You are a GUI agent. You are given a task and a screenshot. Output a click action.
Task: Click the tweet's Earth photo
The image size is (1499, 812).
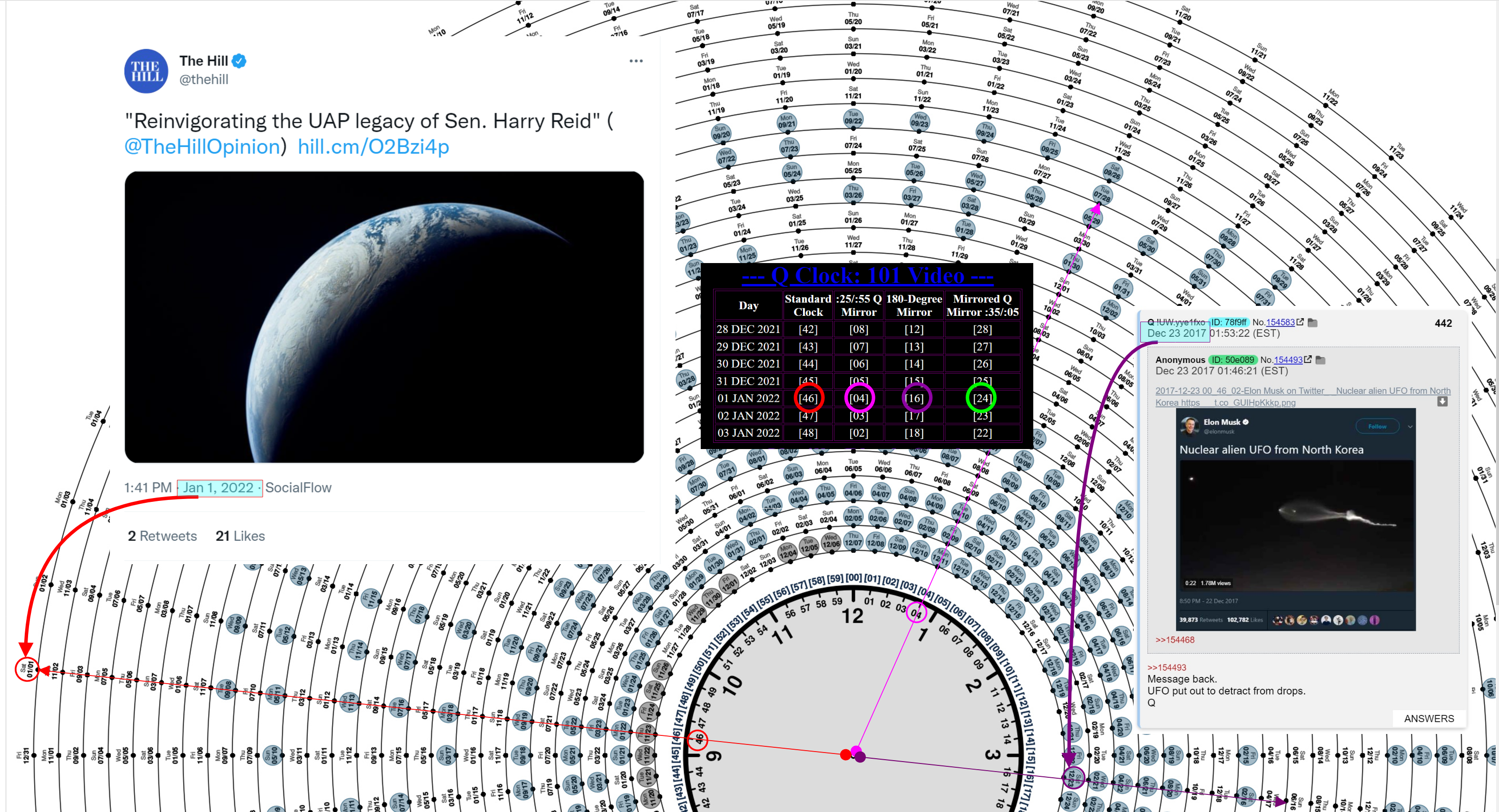tap(384, 317)
